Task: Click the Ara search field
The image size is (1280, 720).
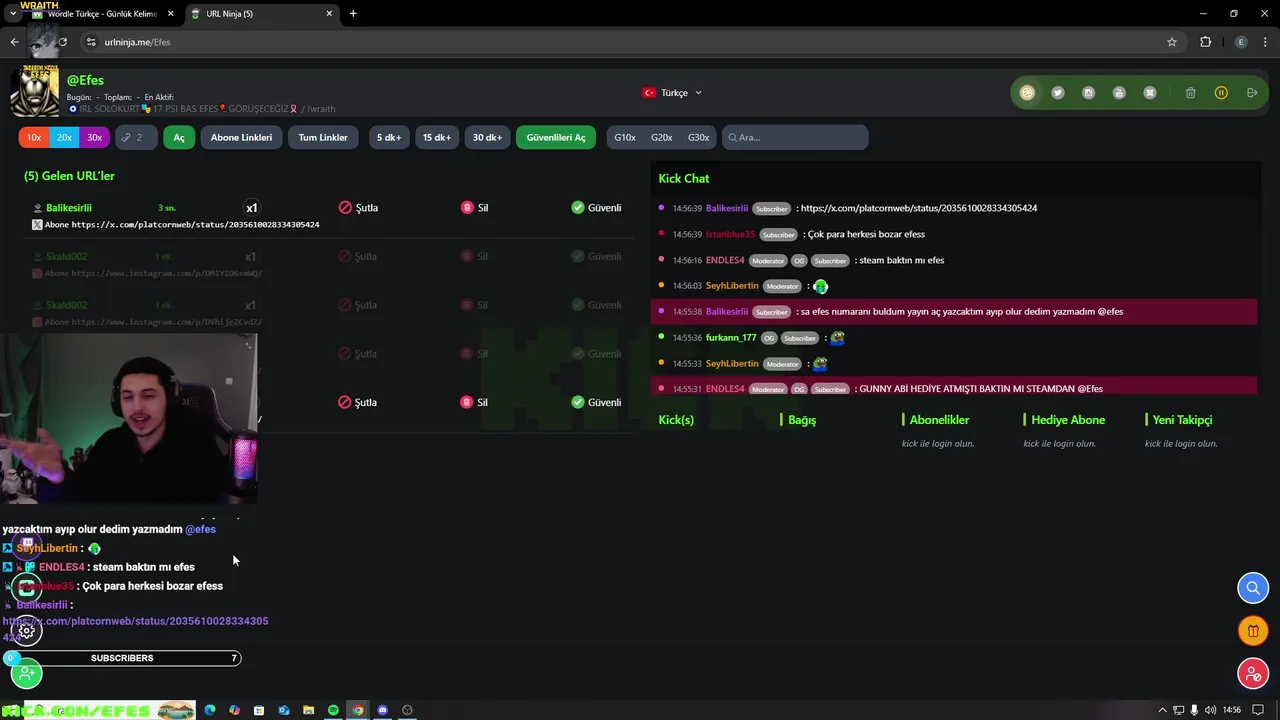Action: coord(795,138)
